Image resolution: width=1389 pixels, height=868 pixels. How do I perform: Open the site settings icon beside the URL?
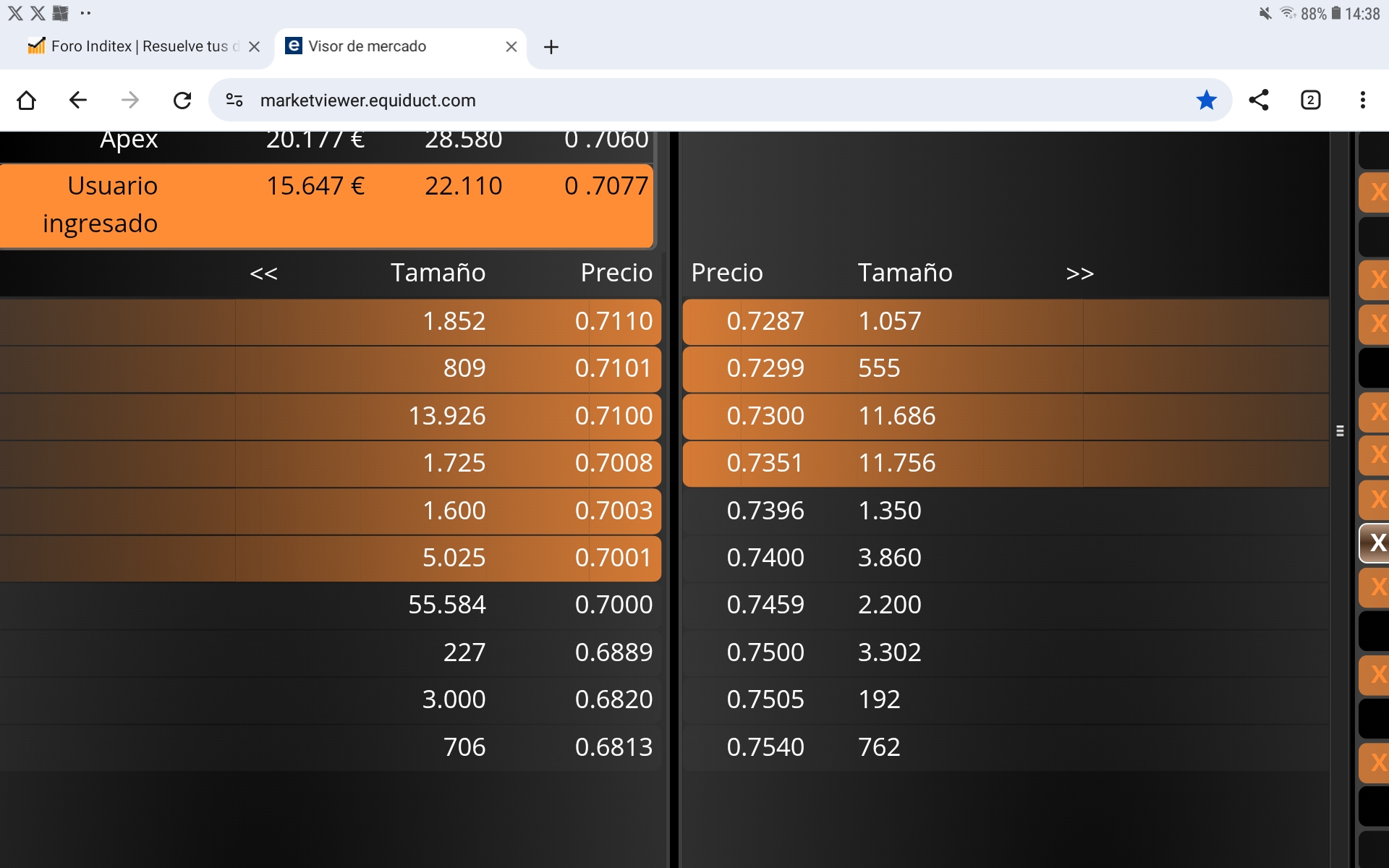point(234,100)
